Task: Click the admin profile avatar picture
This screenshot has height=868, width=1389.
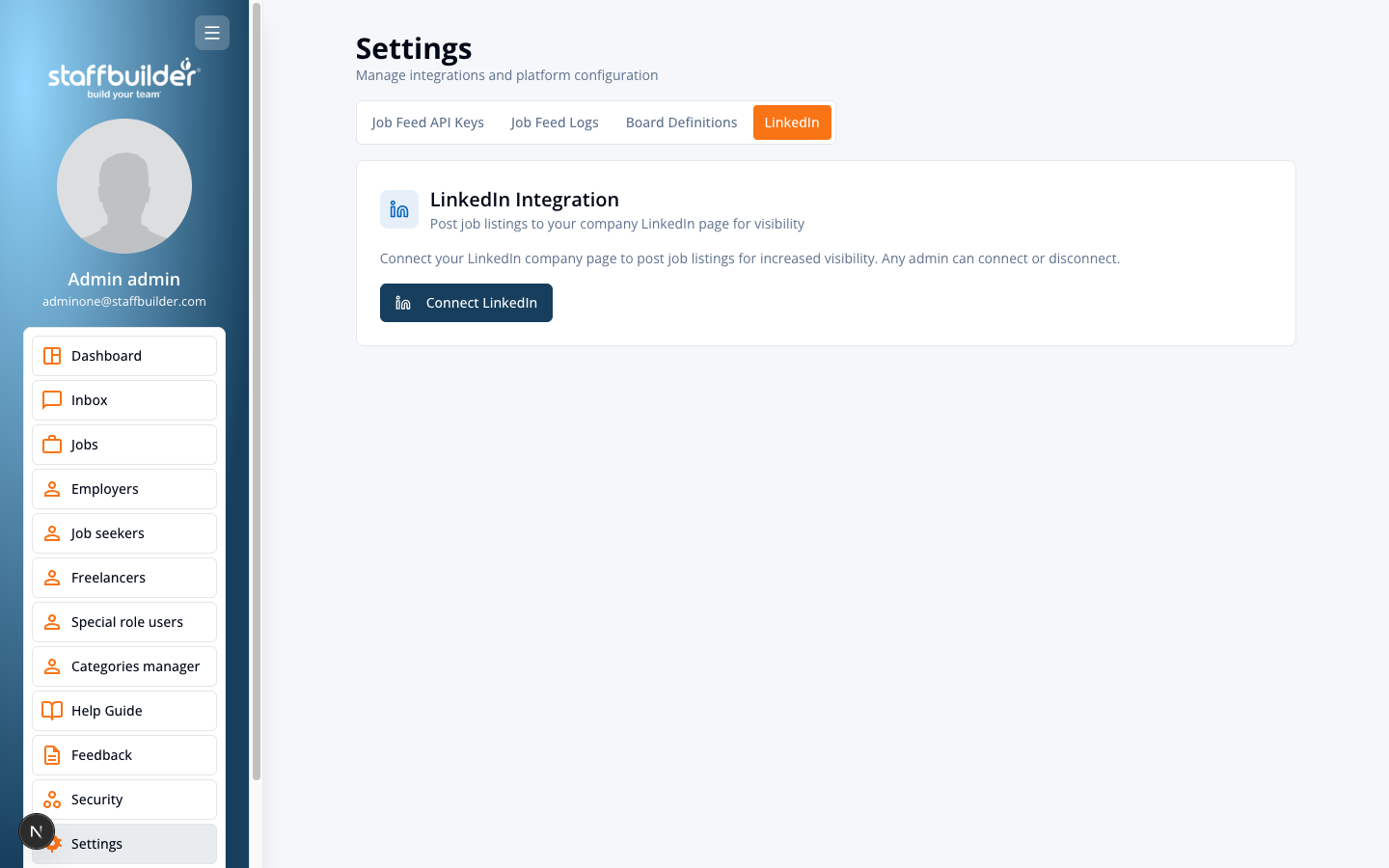Action: pos(124,186)
